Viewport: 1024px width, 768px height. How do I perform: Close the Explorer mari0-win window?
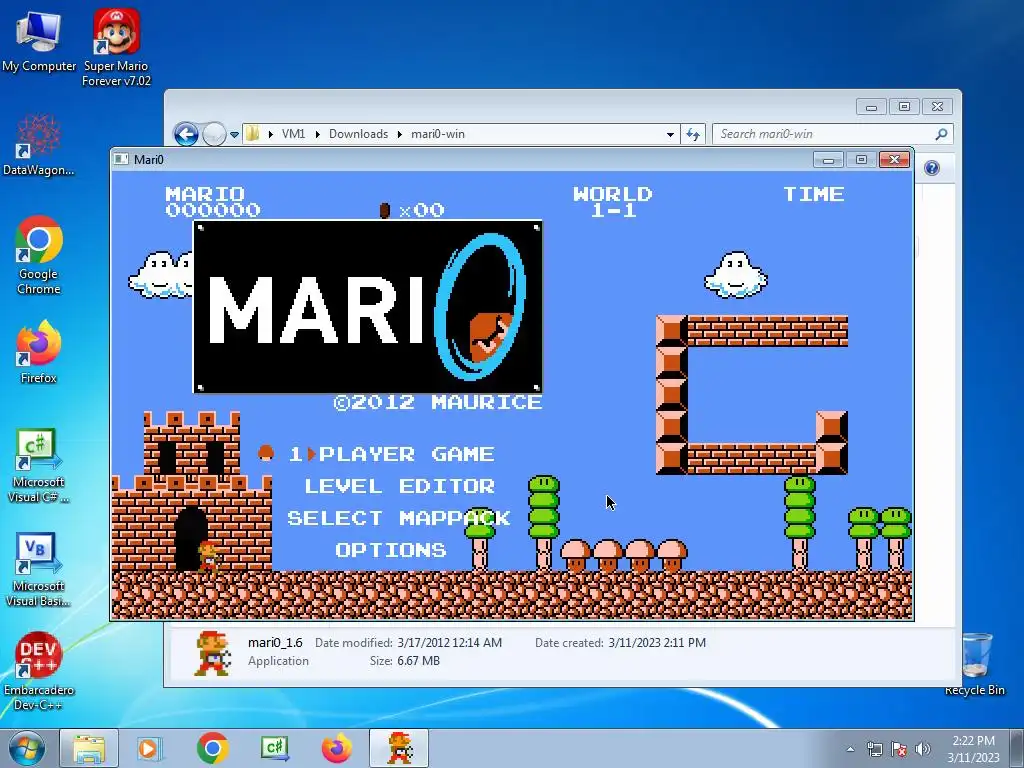[x=938, y=107]
